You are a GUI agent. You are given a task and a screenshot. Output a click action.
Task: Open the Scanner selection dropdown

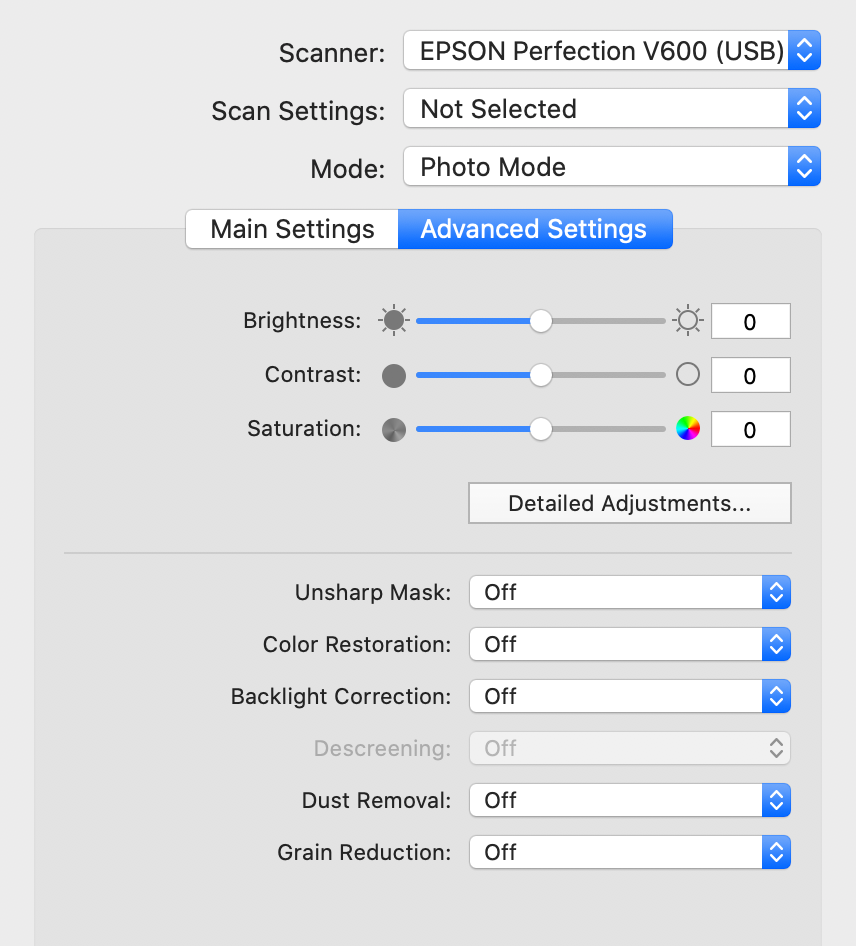612,51
